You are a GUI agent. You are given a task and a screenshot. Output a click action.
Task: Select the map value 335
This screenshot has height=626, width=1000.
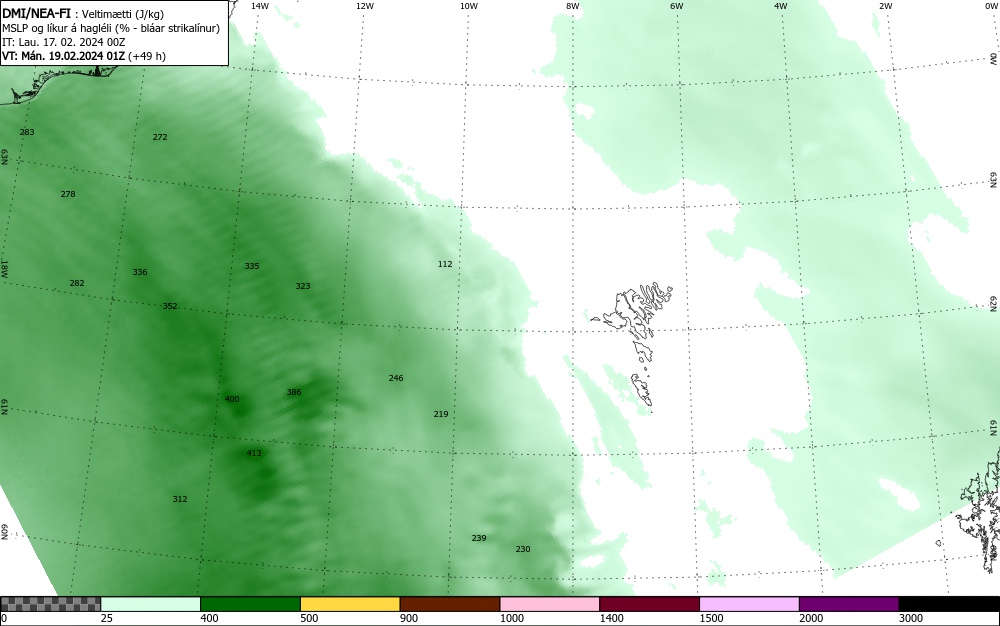point(252,266)
